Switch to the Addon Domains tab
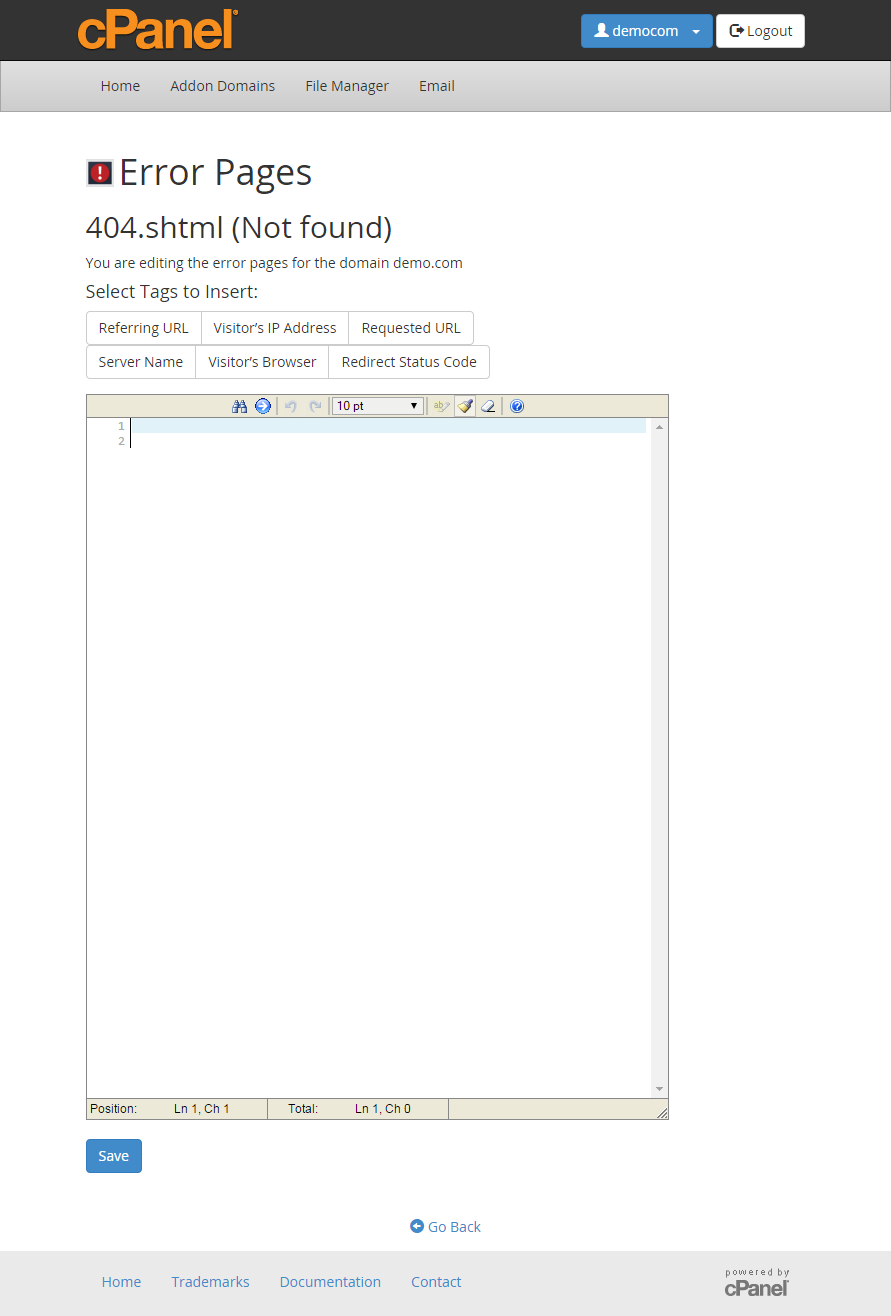 coord(222,86)
